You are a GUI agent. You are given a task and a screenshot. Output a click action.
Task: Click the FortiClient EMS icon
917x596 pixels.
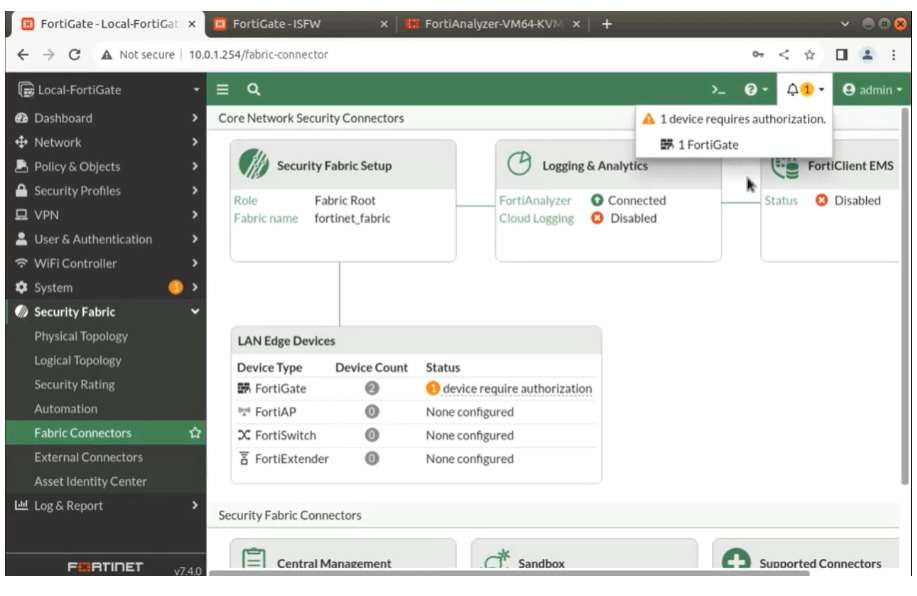(785, 167)
